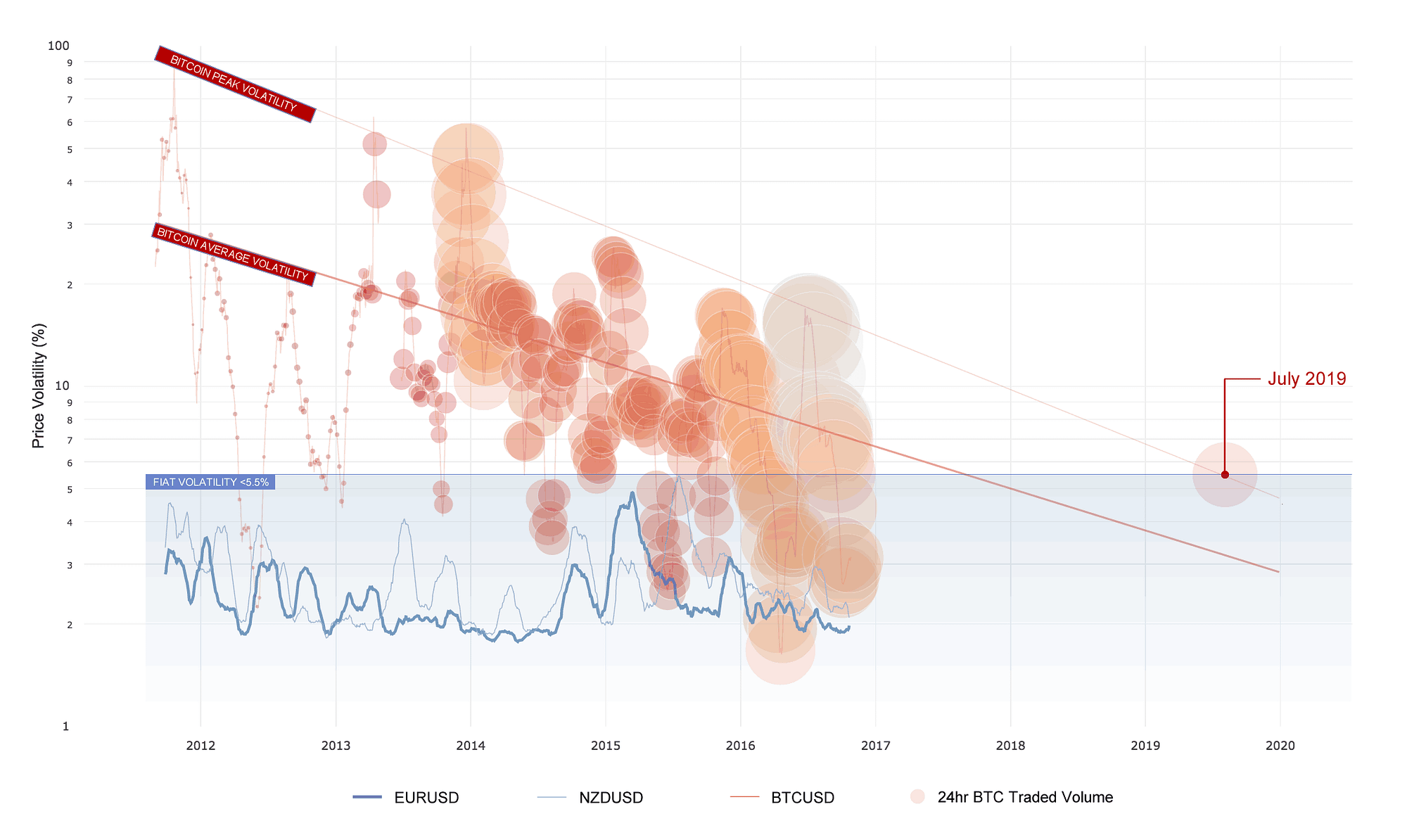
Task: Click the BITCOIN AVERAGE VOLATILITY banner
Action: [234, 254]
